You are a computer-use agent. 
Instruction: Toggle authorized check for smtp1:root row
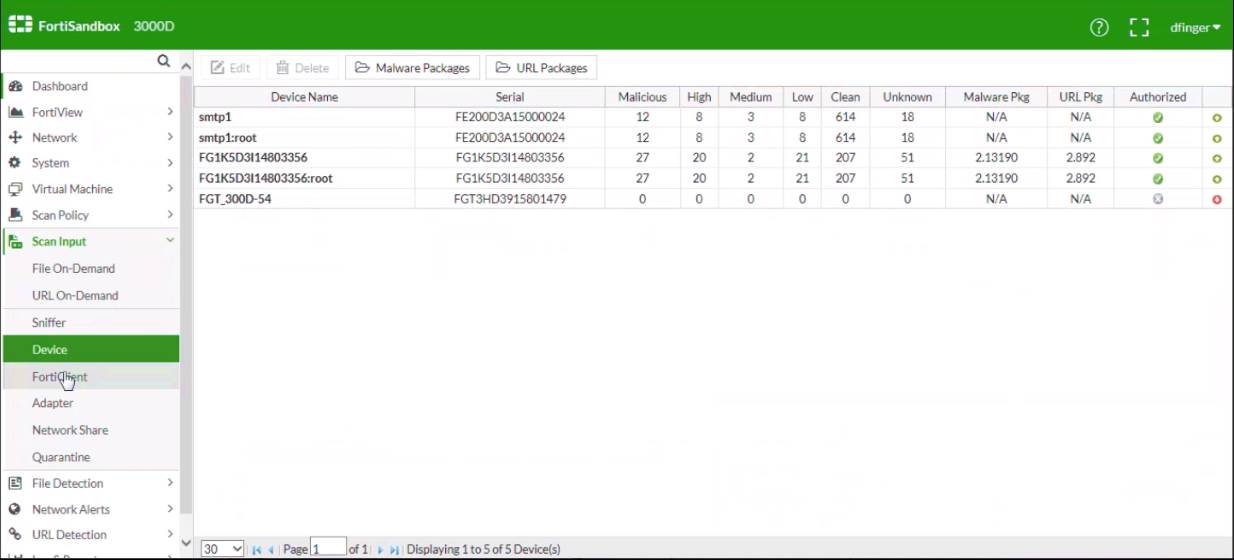click(1158, 138)
